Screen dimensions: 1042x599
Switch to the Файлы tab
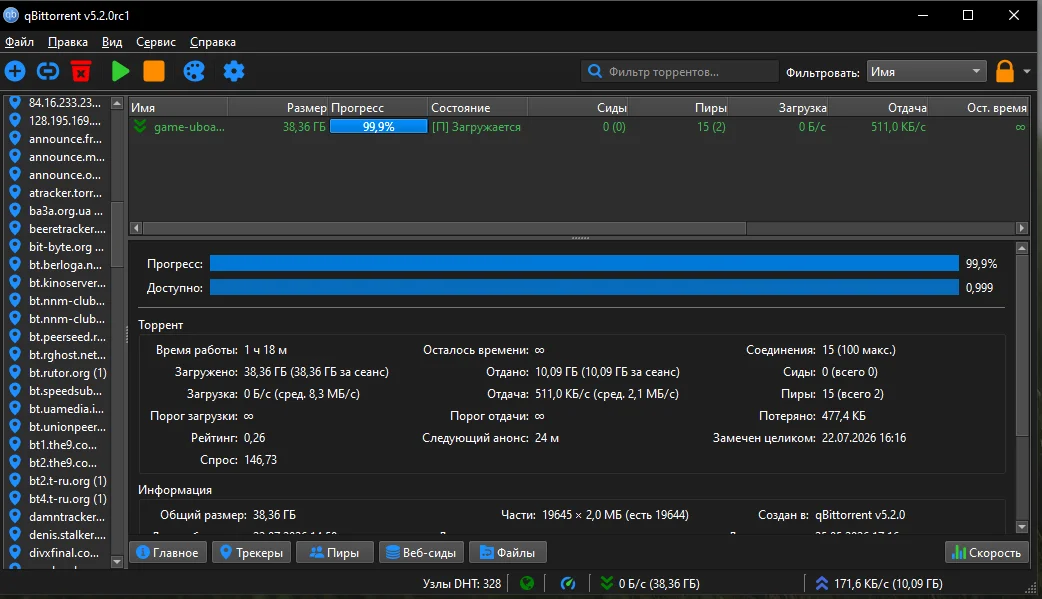coord(508,552)
